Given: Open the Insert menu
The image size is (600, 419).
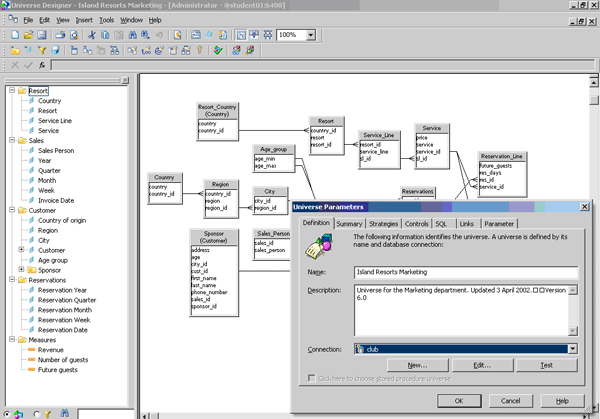Looking at the screenshot, I should 84,20.
